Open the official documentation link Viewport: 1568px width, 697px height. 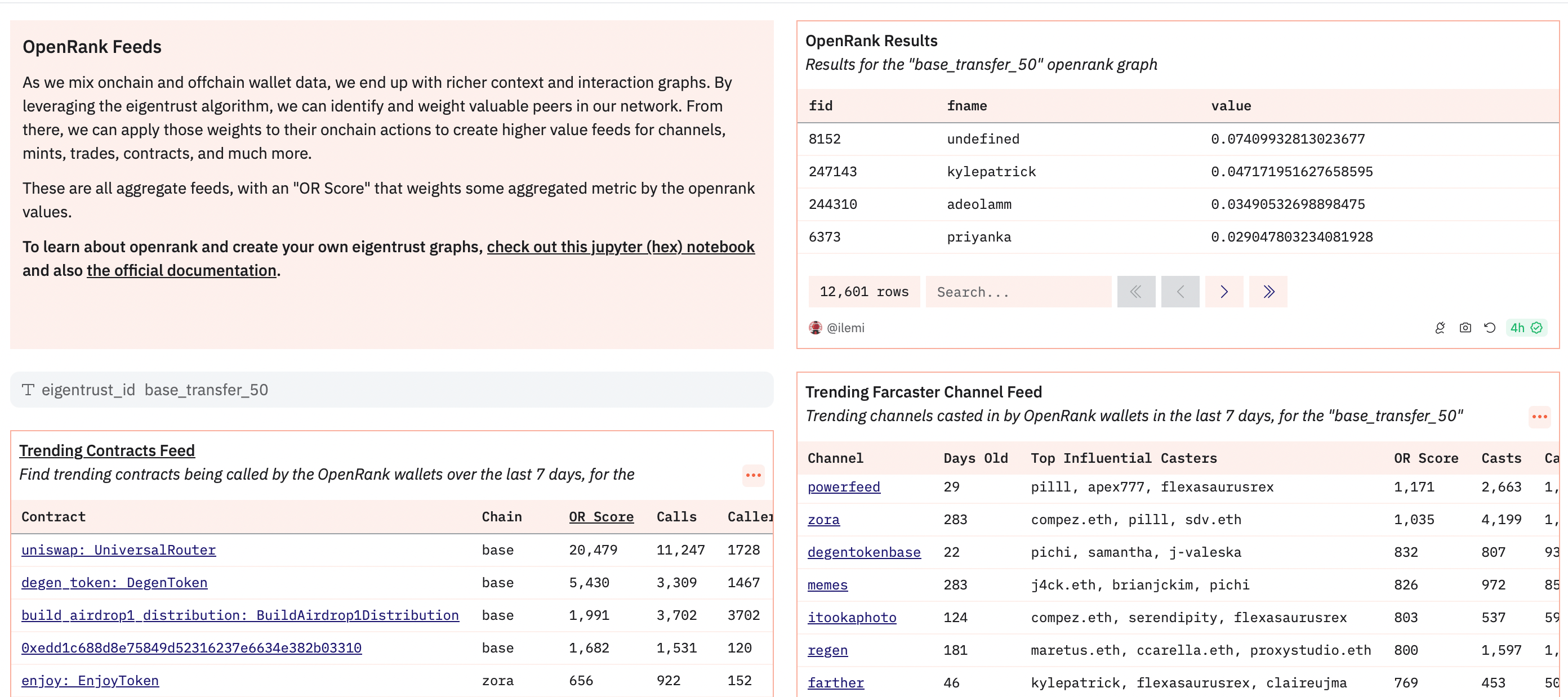(181, 271)
